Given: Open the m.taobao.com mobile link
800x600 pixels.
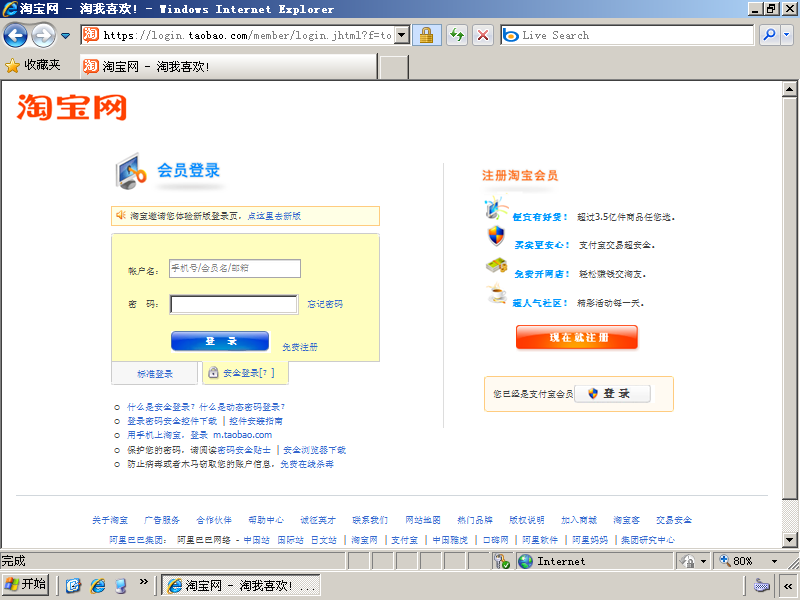Looking at the screenshot, I should [242, 435].
